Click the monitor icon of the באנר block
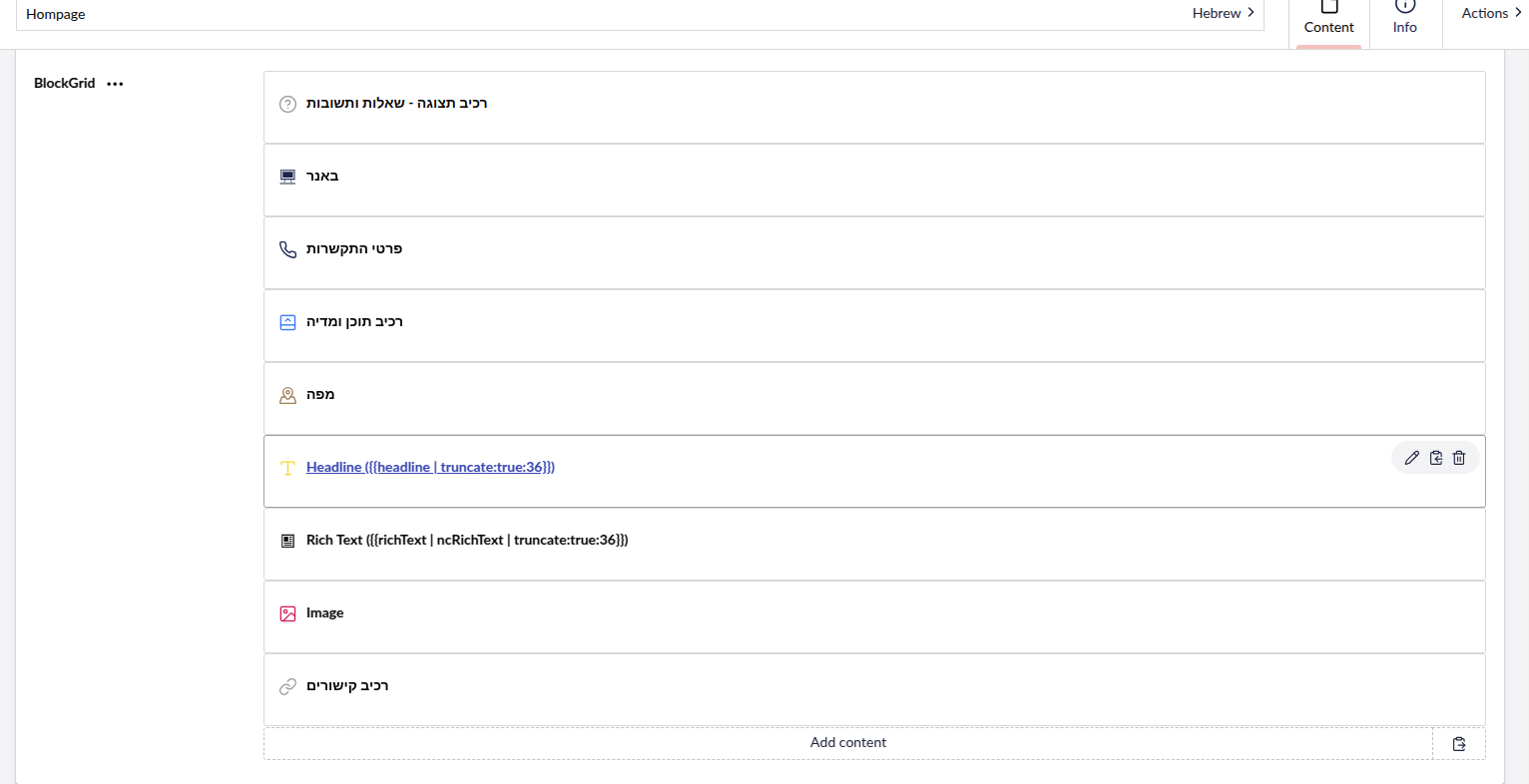Screen dimensions: 1529x784 point(287,177)
